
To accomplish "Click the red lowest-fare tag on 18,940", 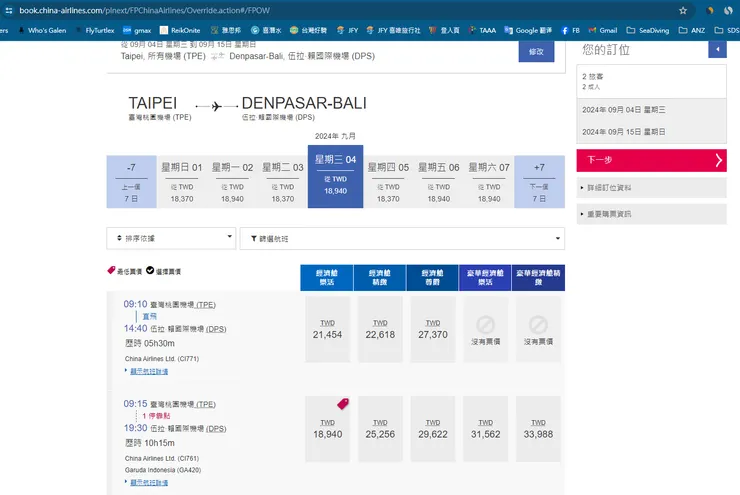I will [x=343, y=403].
